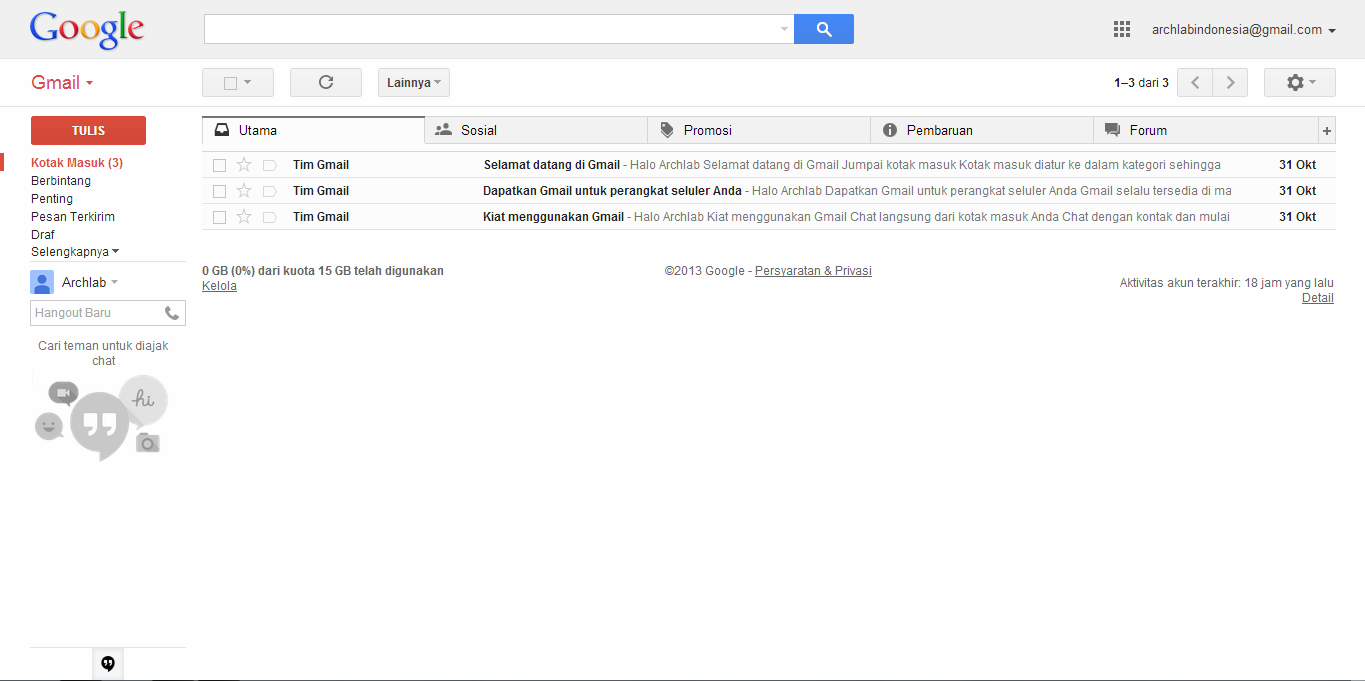Mark 'Kiat menggunakan Gmail' as important
The height and width of the screenshot is (681, 1365).
(269, 217)
